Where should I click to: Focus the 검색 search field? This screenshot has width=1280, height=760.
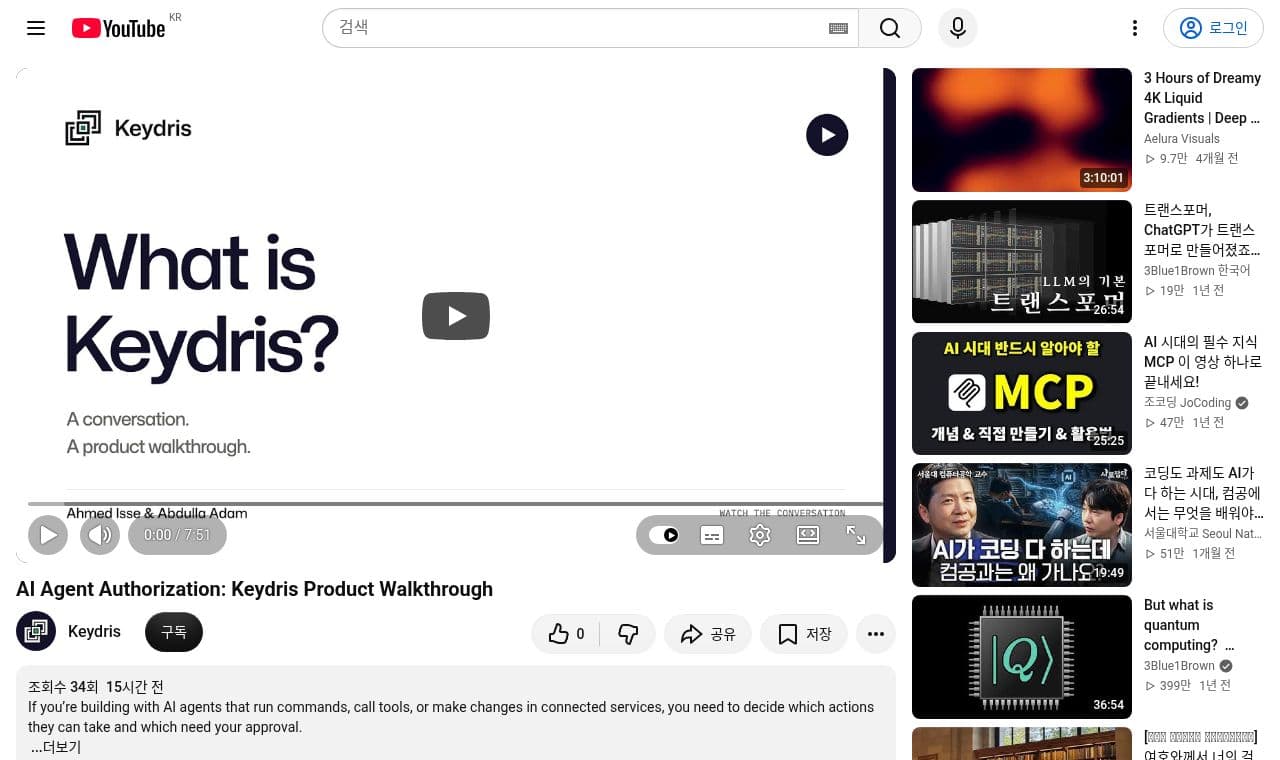[x=590, y=28]
